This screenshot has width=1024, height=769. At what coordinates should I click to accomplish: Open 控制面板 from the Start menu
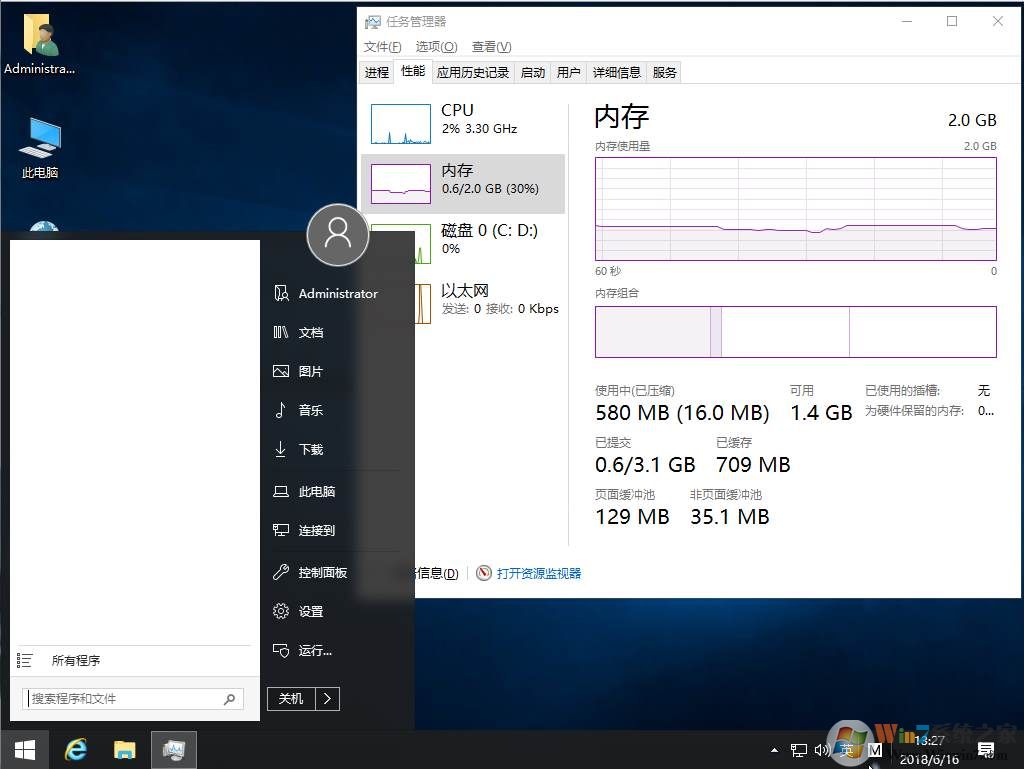tap(322, 572)
